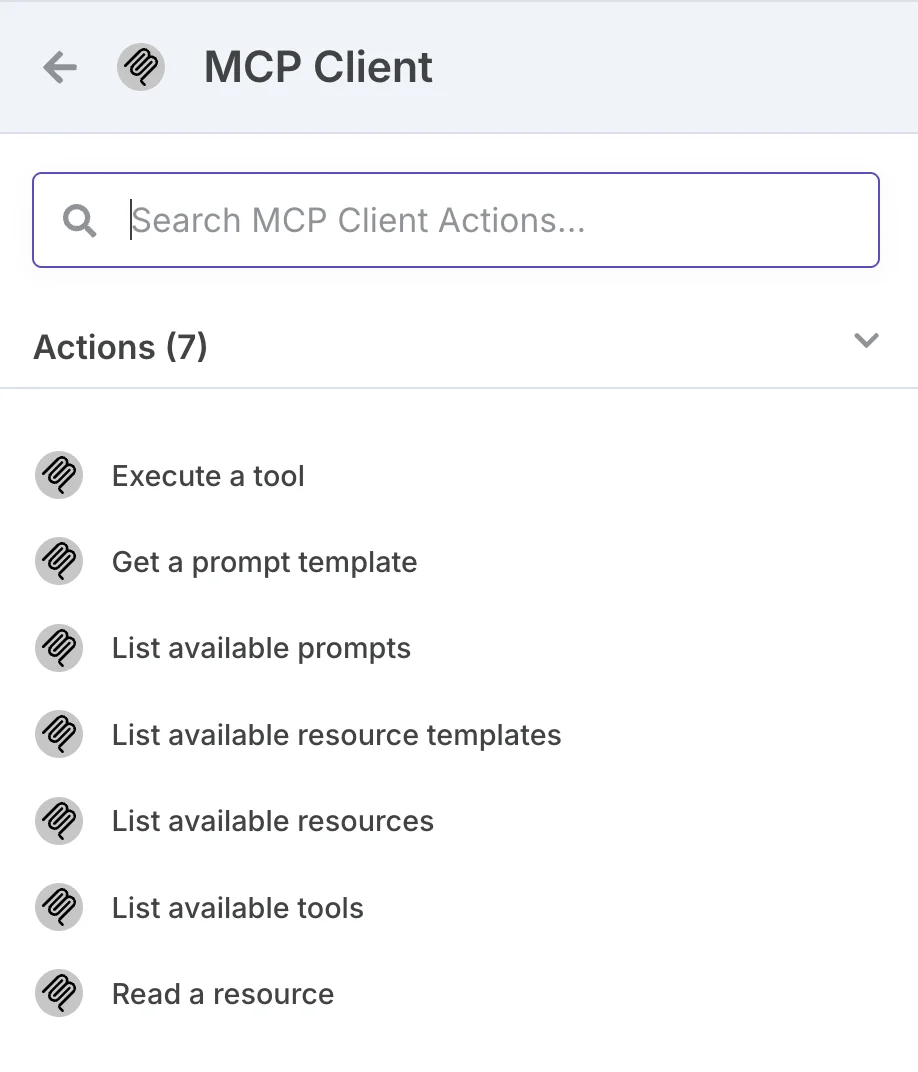
Task: Select the List available prompts icon
Action: point(59,647)
